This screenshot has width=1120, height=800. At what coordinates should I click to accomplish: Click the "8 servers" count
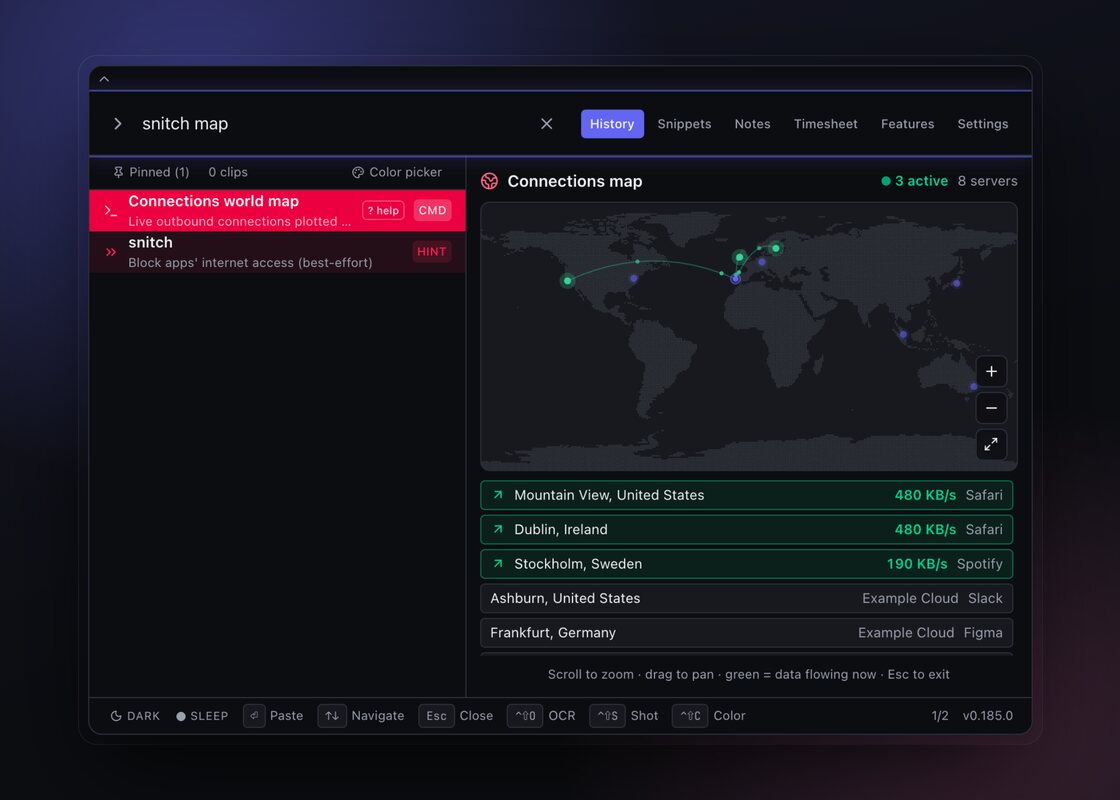click(987, 181)
